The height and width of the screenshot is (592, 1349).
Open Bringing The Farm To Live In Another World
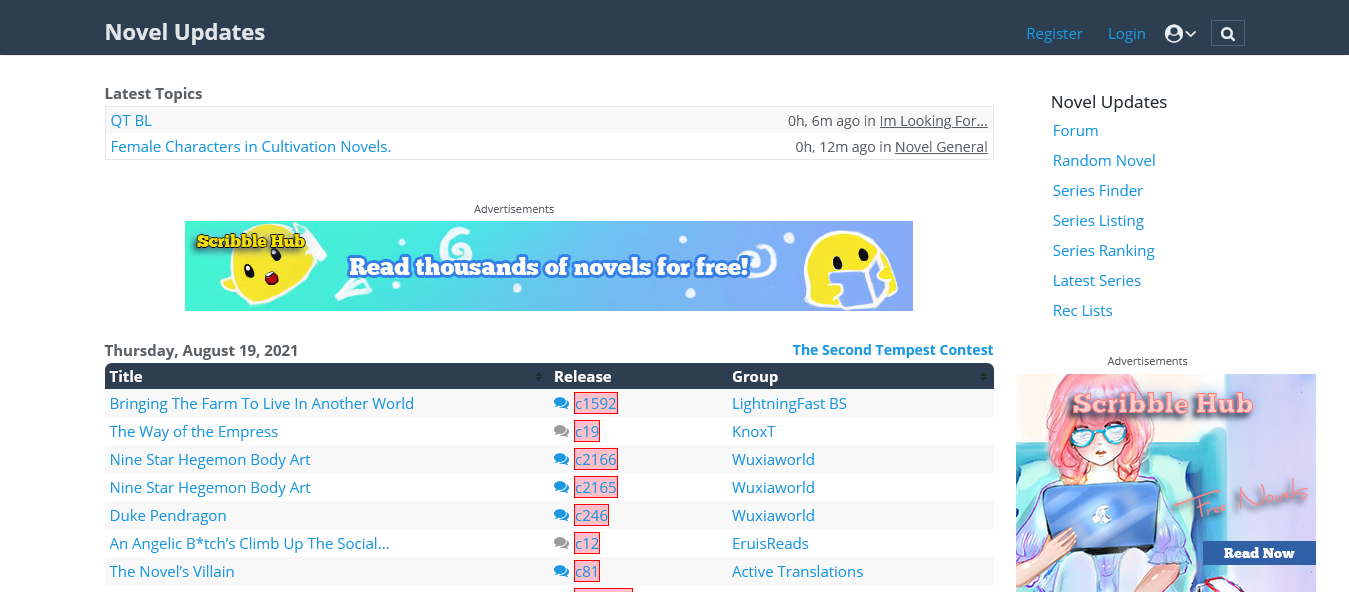[262, 404]
